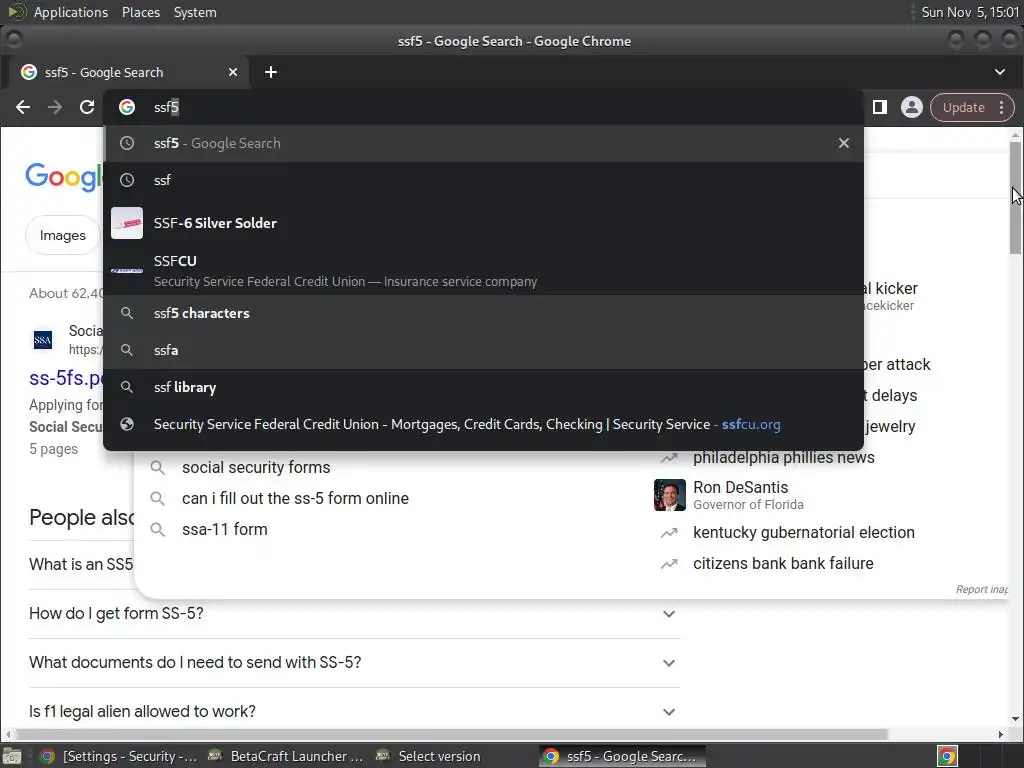Click the 'Report inappropriate' link
Image resolution: width=1024 pixels, height=768 pixels.
click(982, 590)
